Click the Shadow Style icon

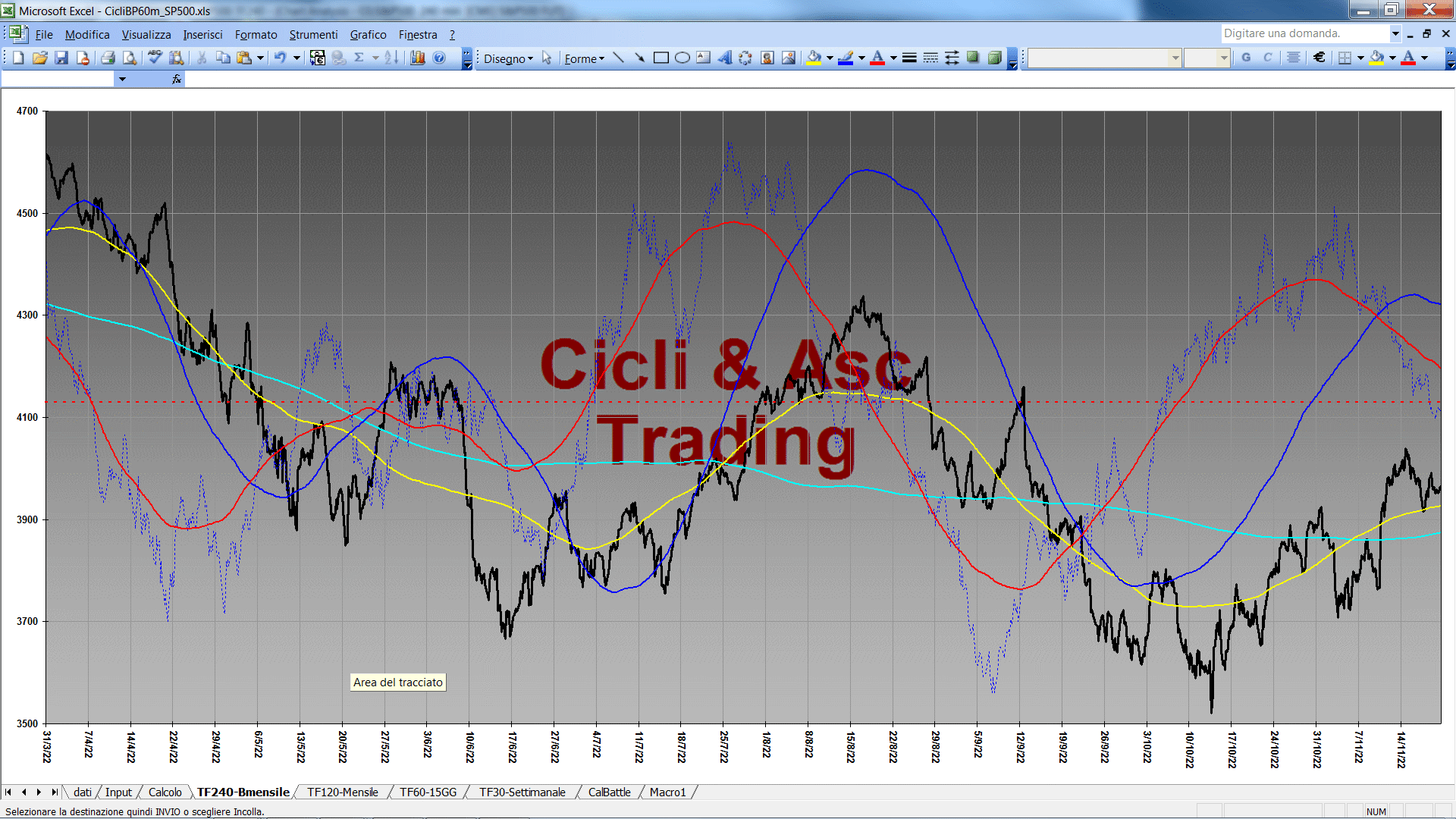pos(973,58)
